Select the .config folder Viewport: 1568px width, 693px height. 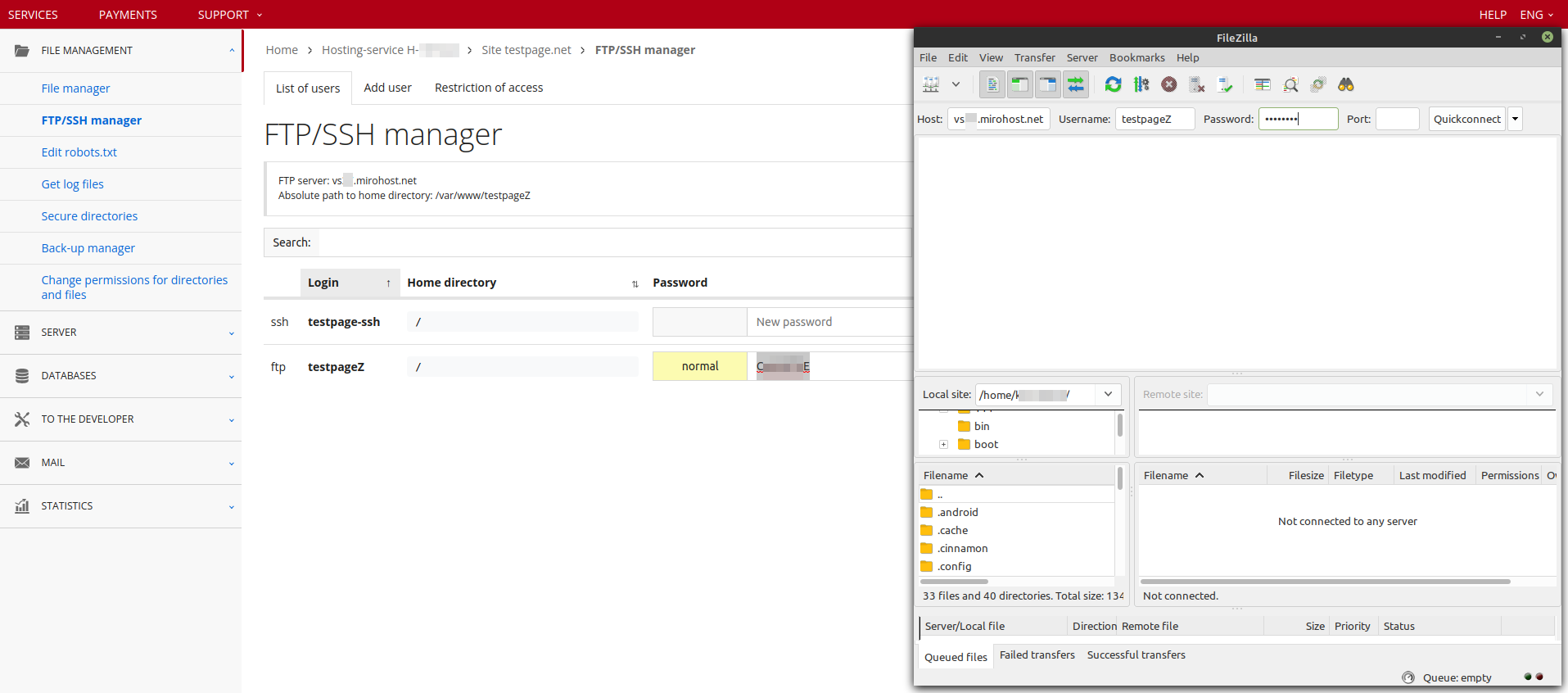(x=954, y=566)
